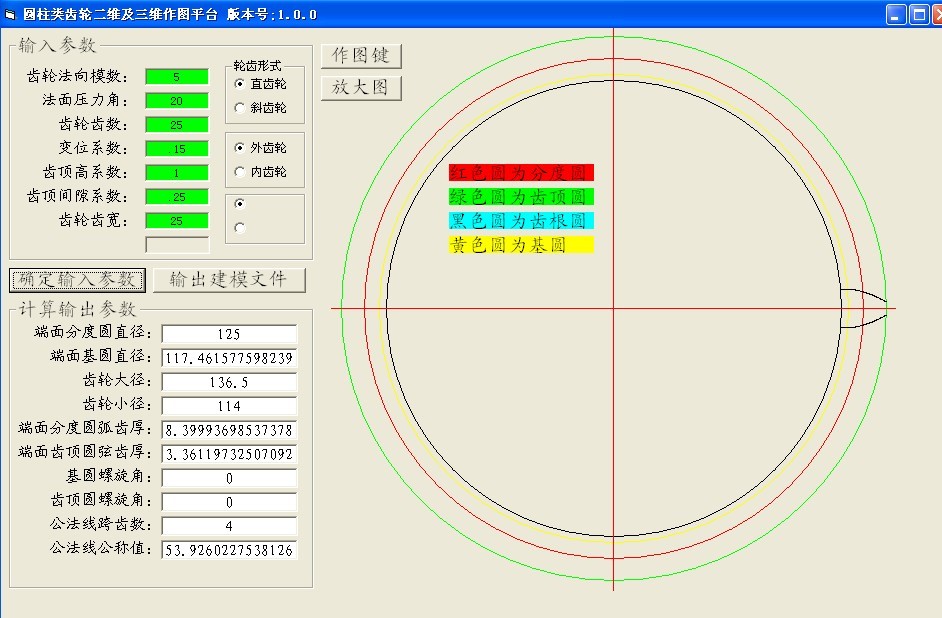
Task: Click the 齿轮小径 output box
Action: [229, 406]
